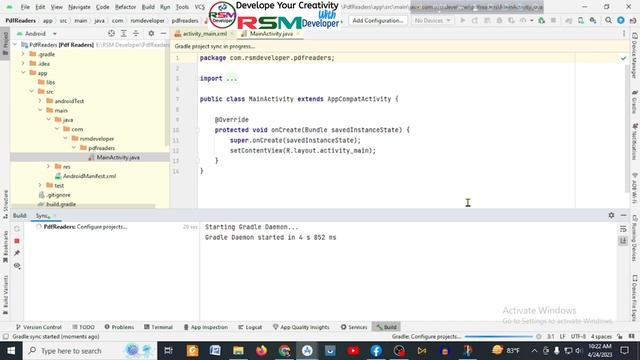Open Chrome from the Windows taskbar

[284, 351]
